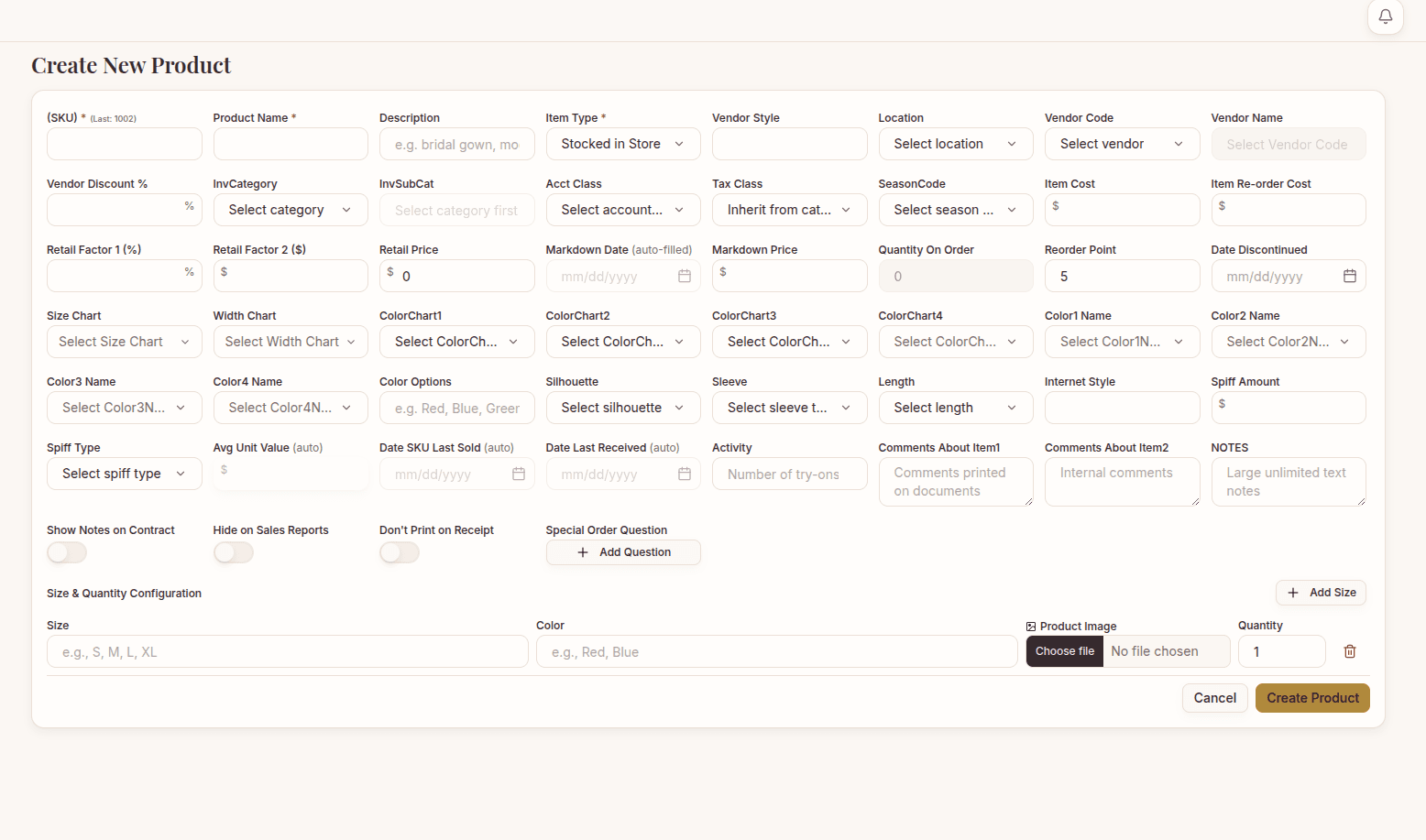
Task: Click the Reorder Point field
Action: (x=1122, y=276)
